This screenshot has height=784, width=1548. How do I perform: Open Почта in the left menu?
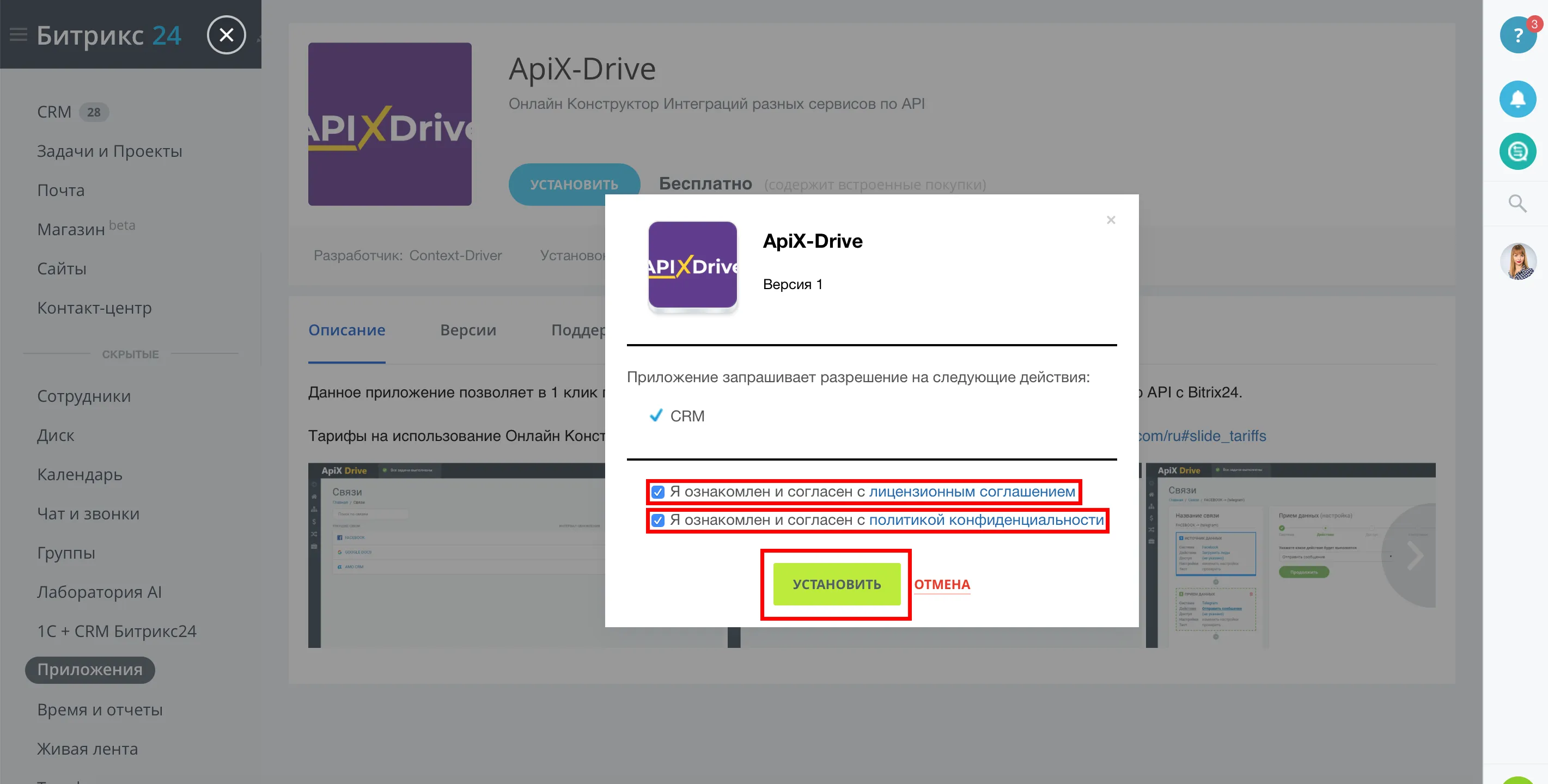[x=60, y=191]
